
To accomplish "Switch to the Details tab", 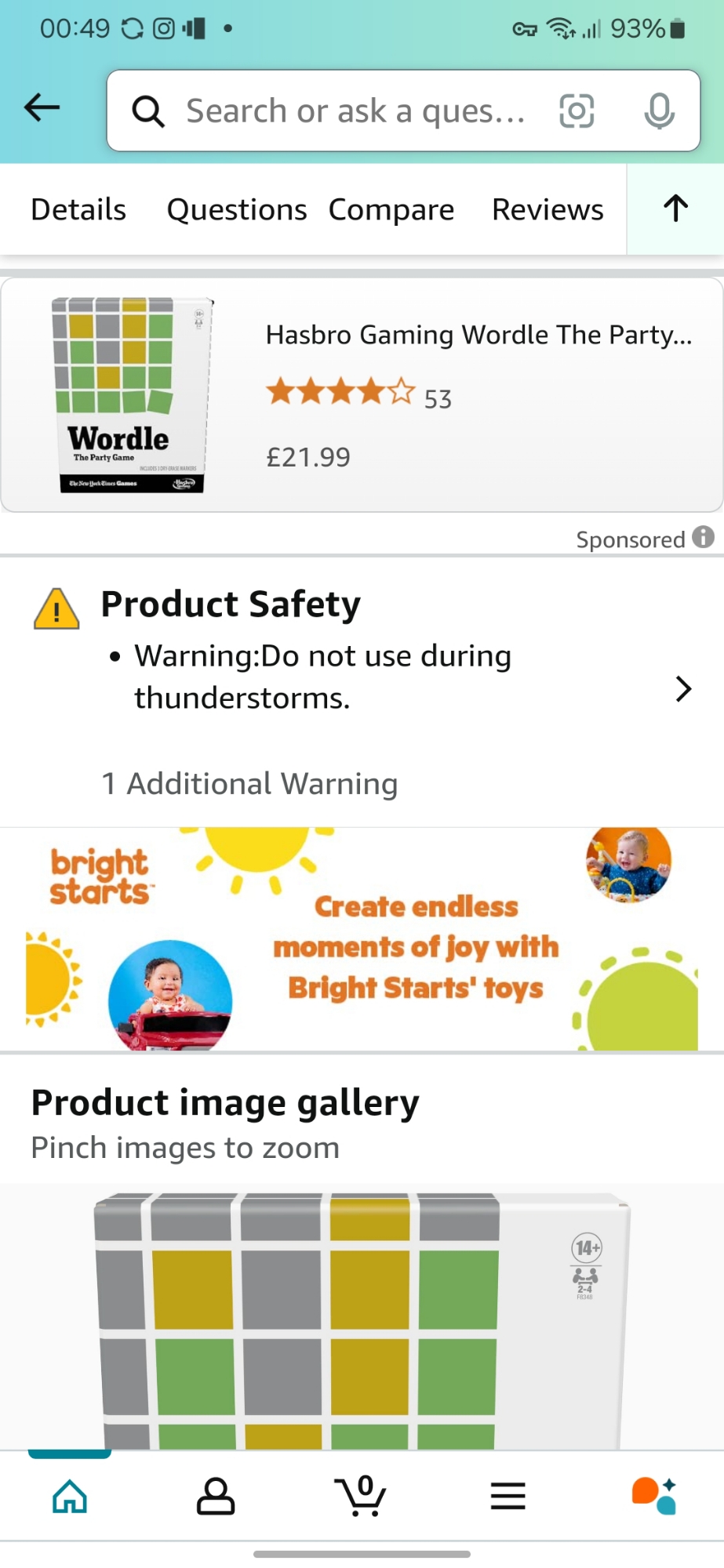I will (x=78, y=209).
